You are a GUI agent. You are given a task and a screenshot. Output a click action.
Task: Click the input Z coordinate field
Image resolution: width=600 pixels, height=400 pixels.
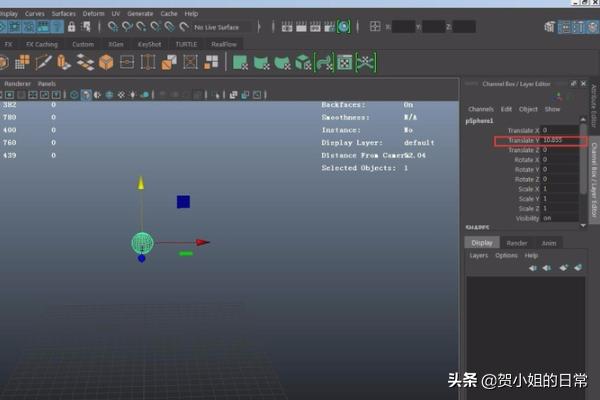464,27
